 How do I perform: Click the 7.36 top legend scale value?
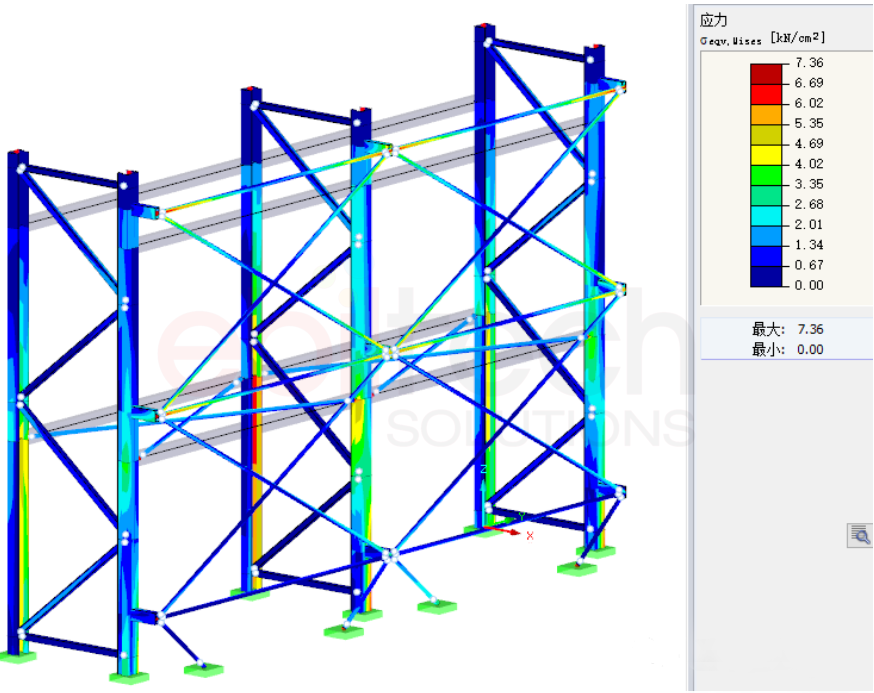(809, 63)
